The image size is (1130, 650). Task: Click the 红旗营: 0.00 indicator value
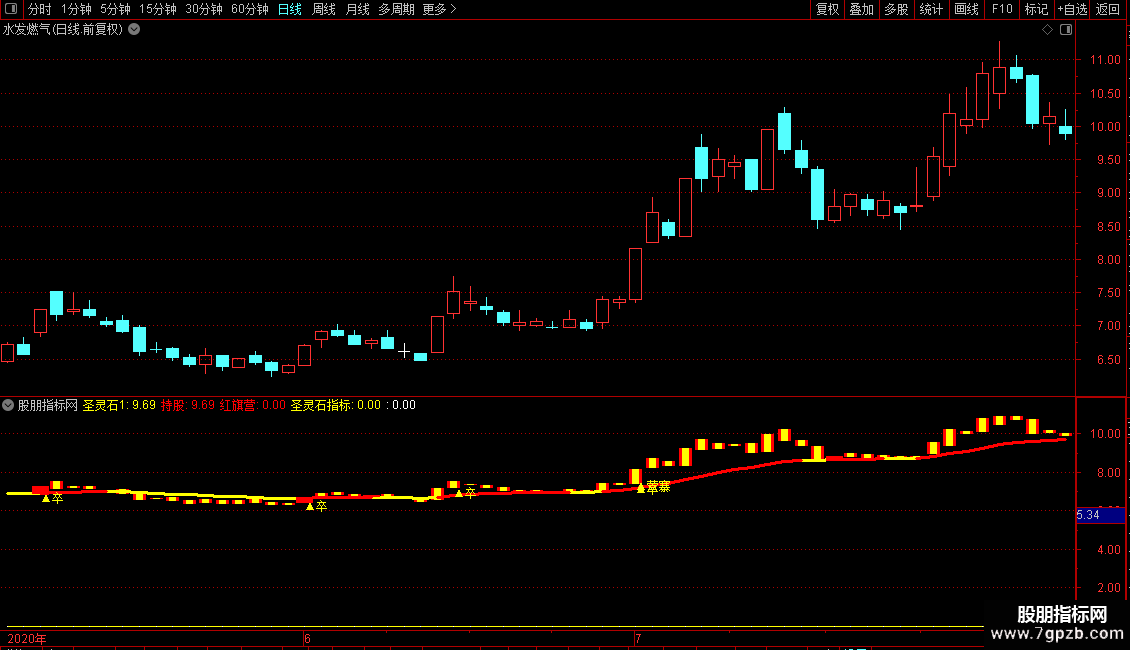(x=252, y=405)
